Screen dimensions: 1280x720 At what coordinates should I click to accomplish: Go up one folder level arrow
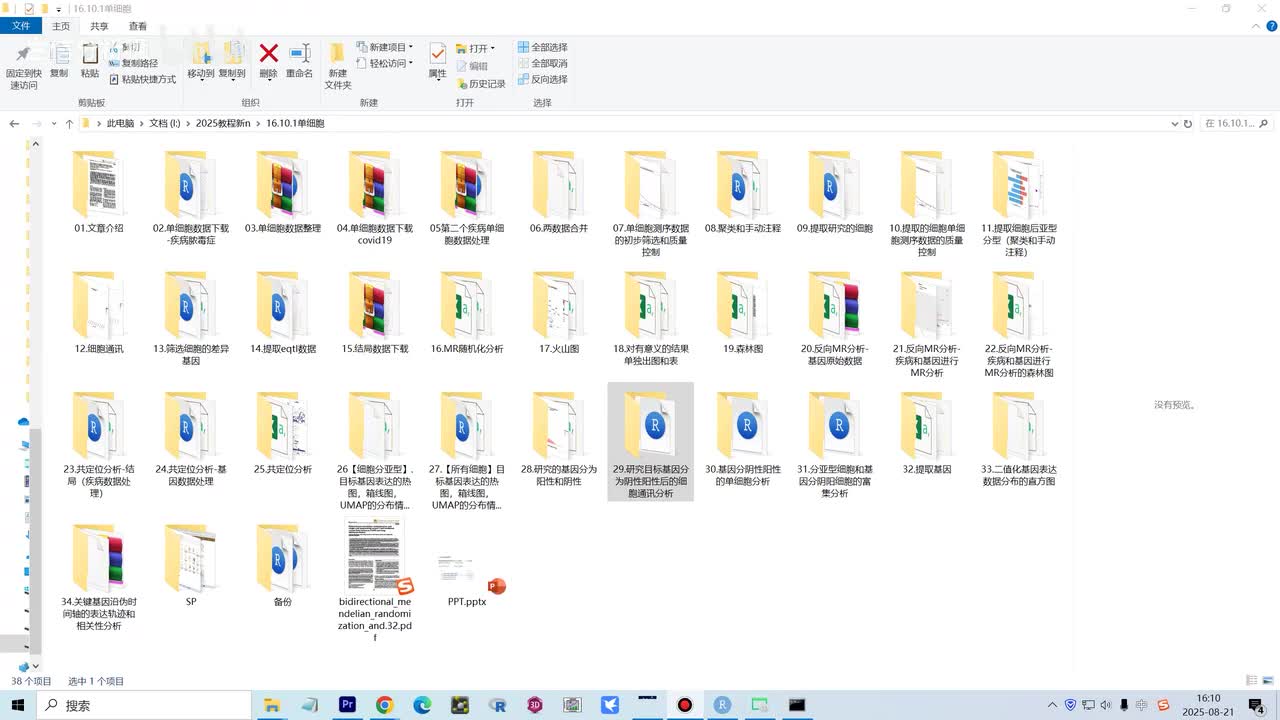tap(69, 124)
